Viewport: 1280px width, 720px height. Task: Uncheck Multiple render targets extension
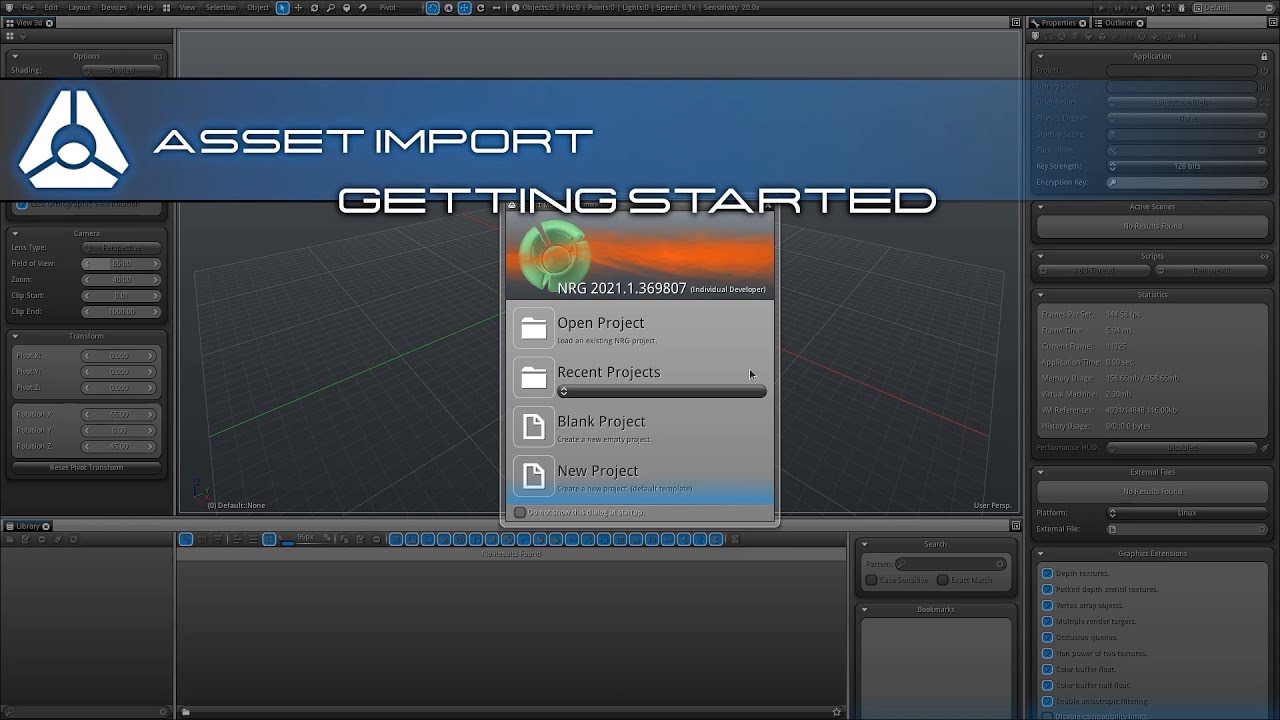(x=1047, y=621)
